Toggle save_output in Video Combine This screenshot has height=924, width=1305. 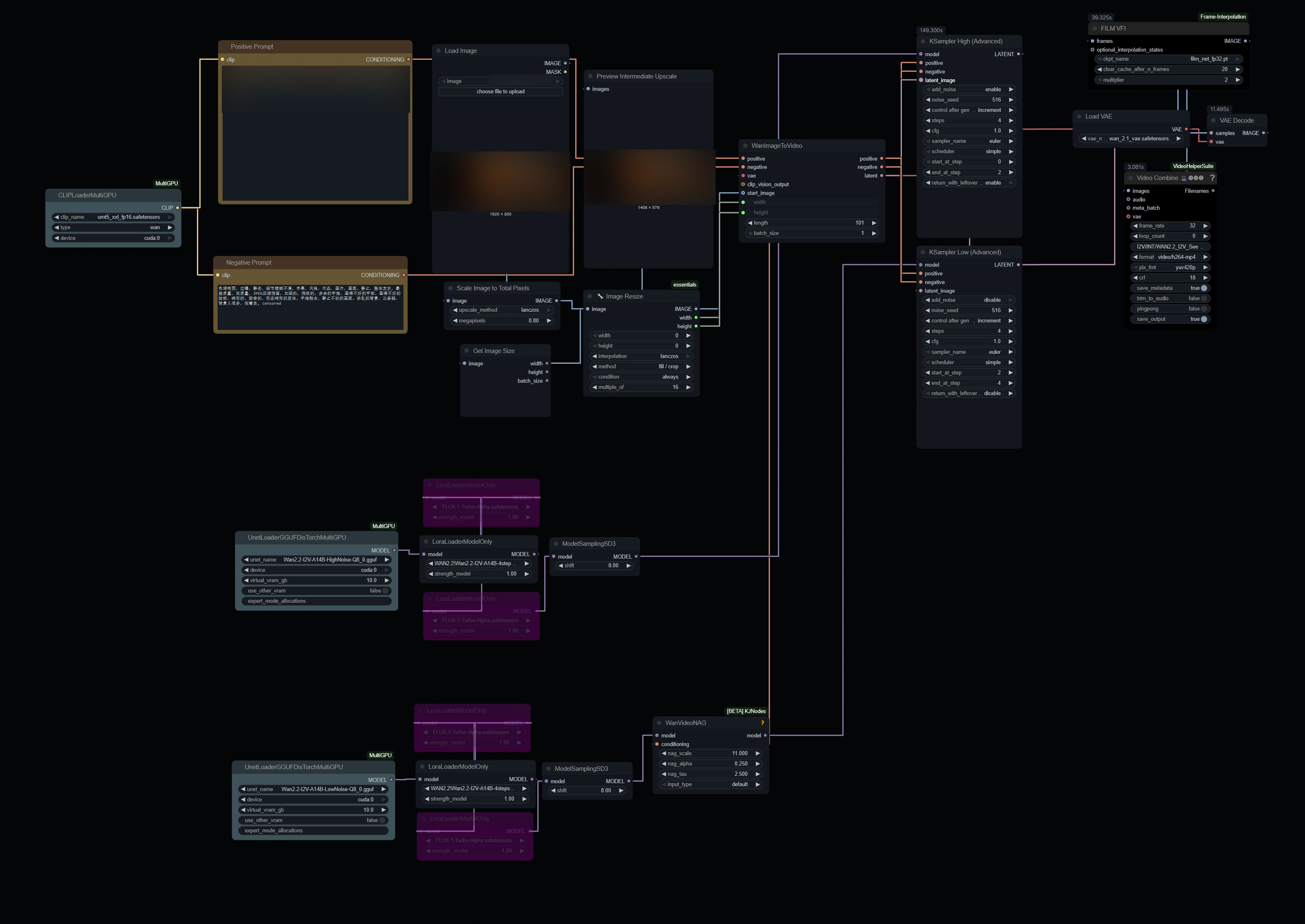(1170, 319)
